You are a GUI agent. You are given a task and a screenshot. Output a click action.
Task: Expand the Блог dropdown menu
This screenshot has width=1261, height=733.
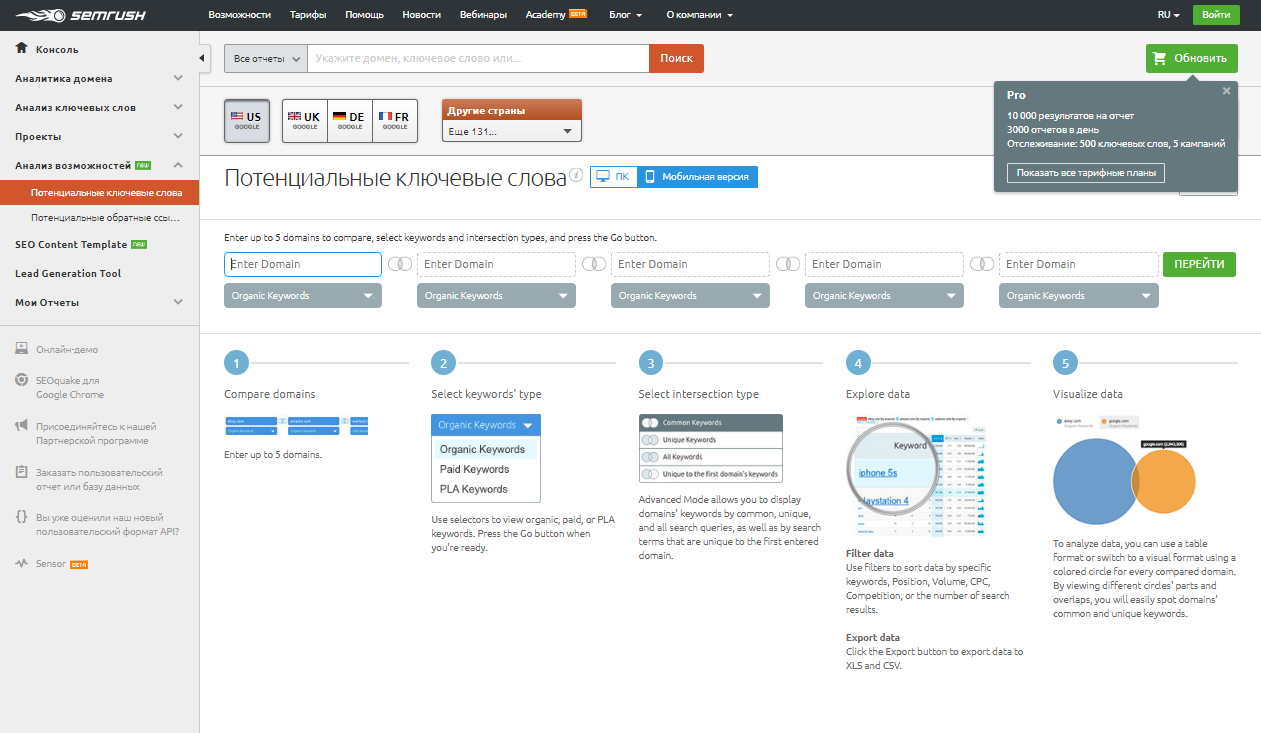coord(625,15)
